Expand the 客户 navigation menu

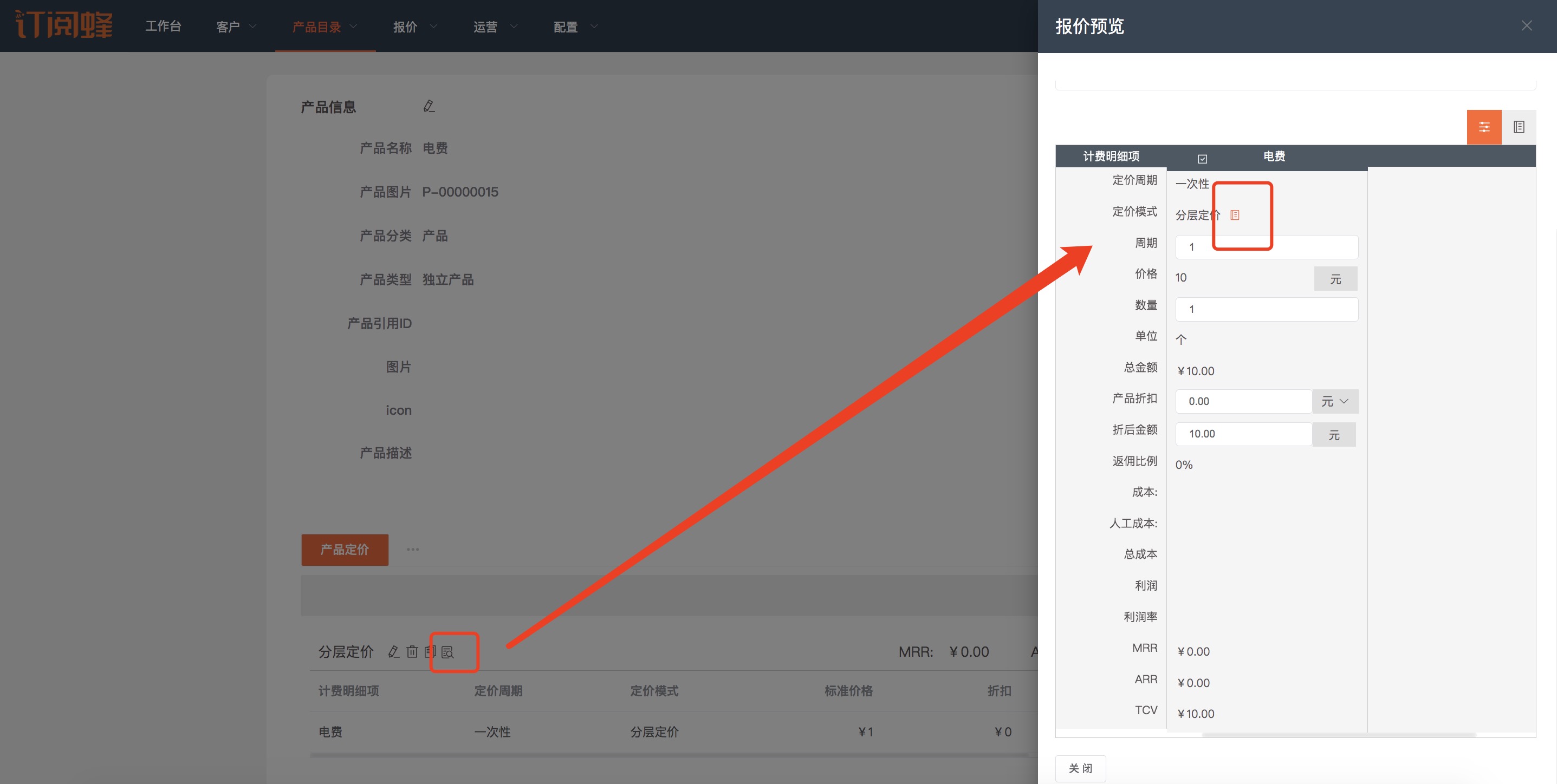click(x=236, y=27)
